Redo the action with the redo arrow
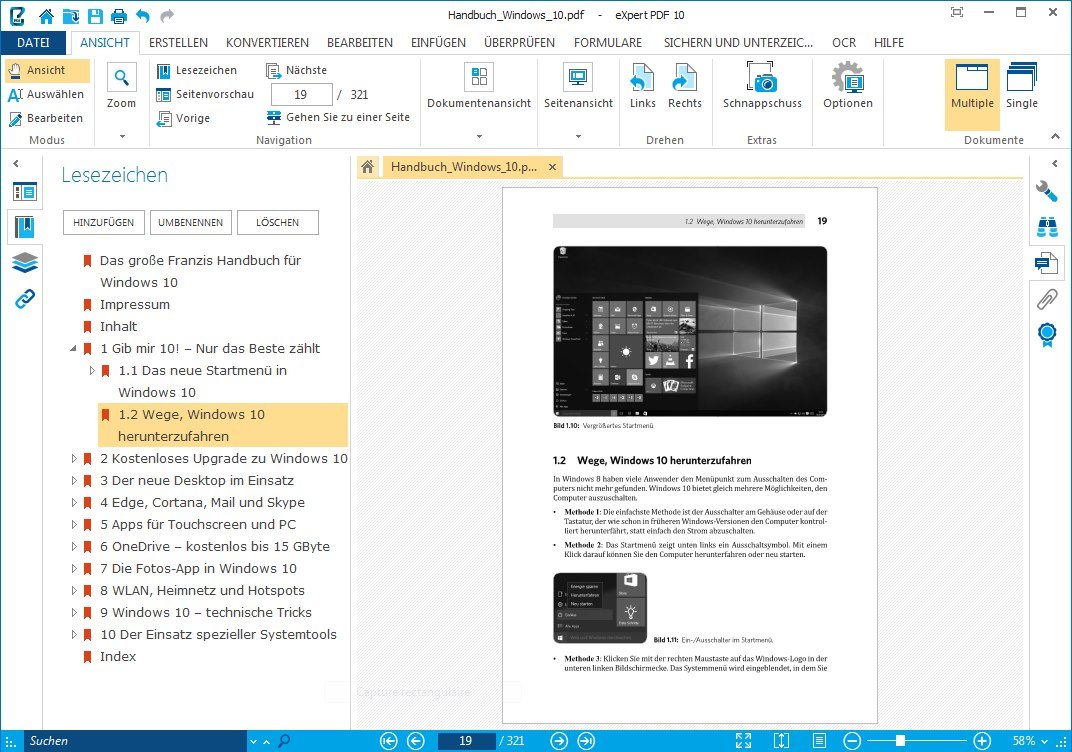 tap(167, 15)
